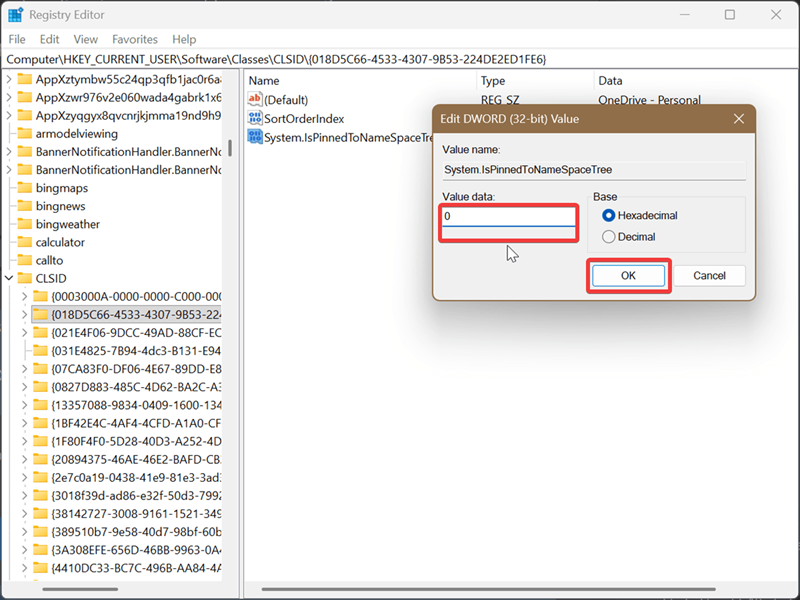Click folder icon of {20894375-46AE-46E2 key
Image resolution: width=800 pixels, height=600 pixels.
tap(40, 459)
